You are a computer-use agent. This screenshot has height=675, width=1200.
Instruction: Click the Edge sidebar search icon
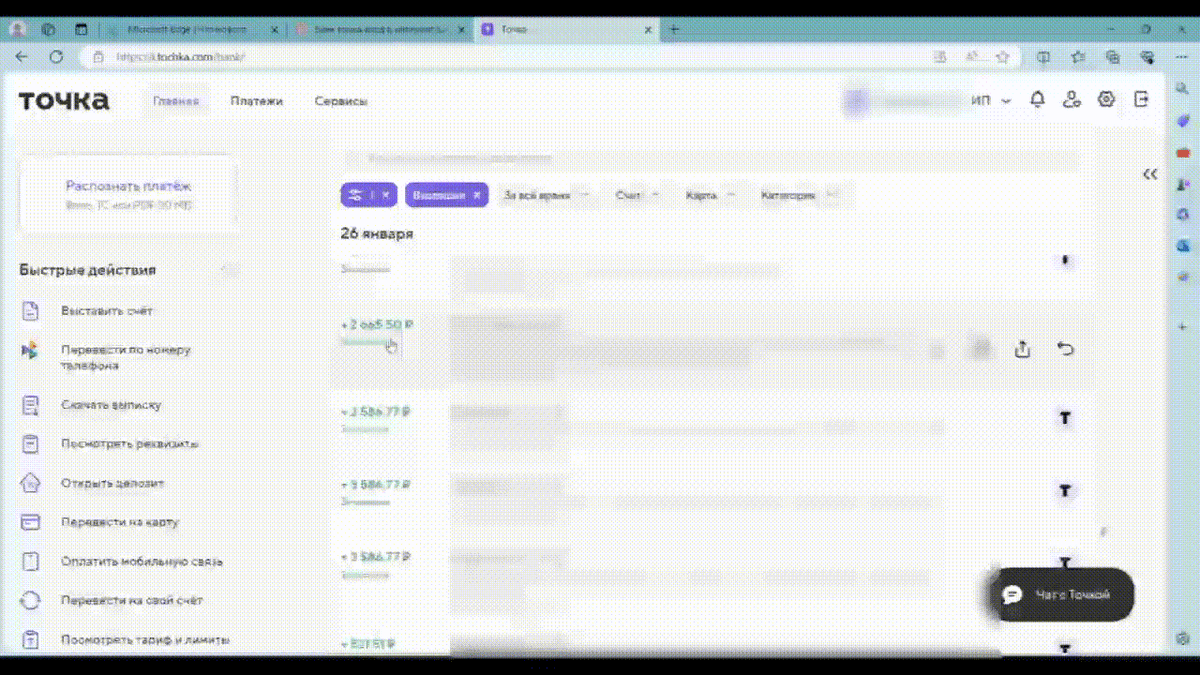pos(1183,90)
